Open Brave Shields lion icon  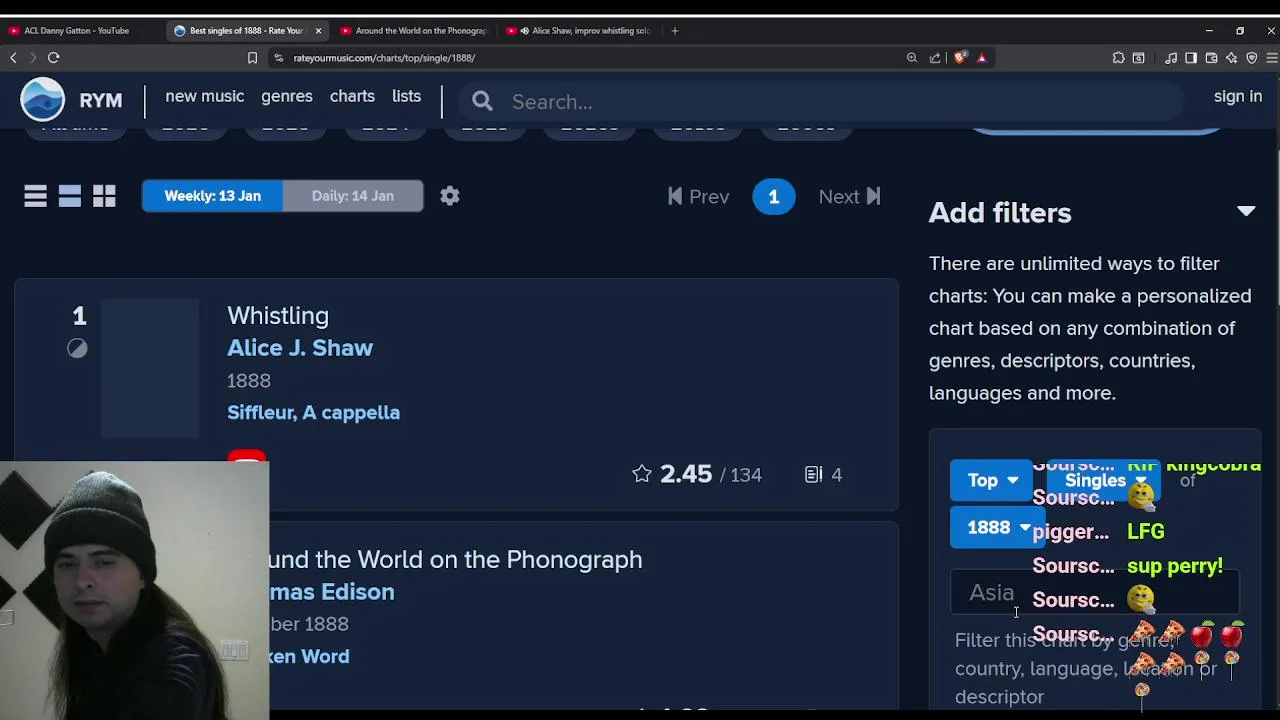coord(960,58)
